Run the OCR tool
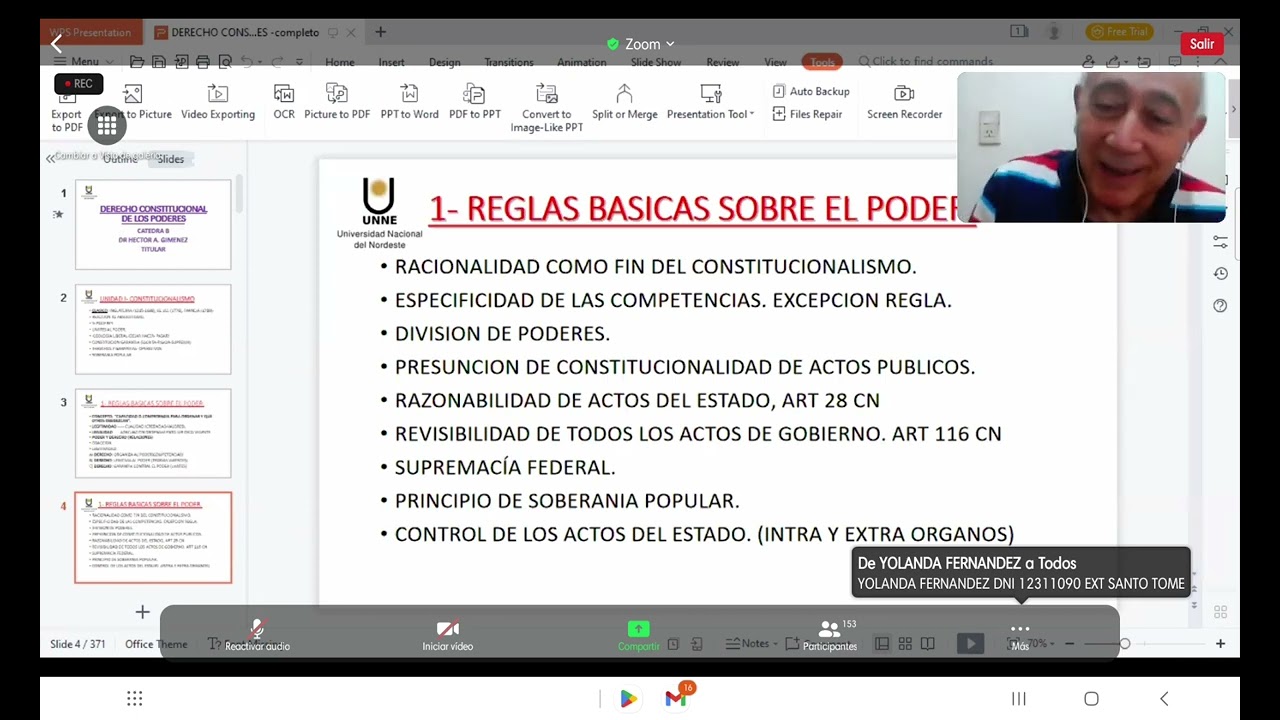The image size is (1280, 720). click(284, 102)
